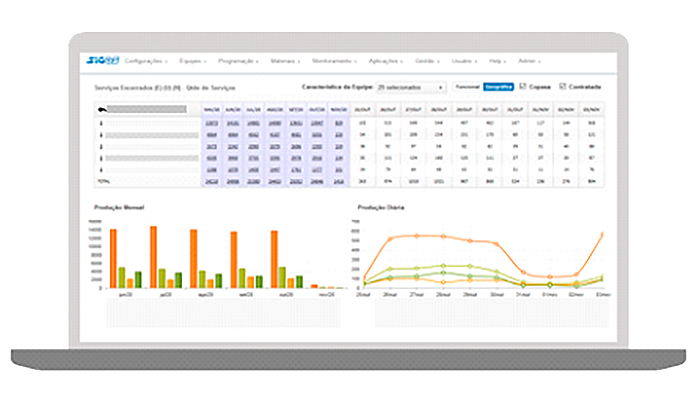This screenshot has width=700, height=402.
Task: Click the tallest orange bar in Produção Mensal
Action: (x=153, y=256)
